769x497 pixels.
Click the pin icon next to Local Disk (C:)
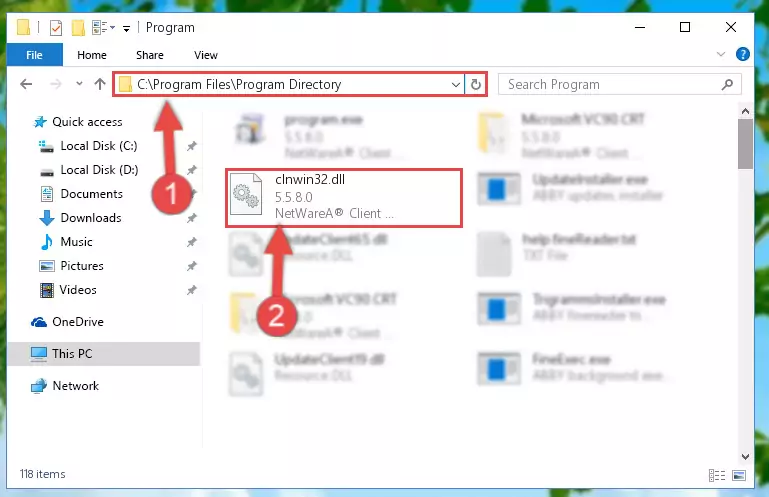[191, 146]
